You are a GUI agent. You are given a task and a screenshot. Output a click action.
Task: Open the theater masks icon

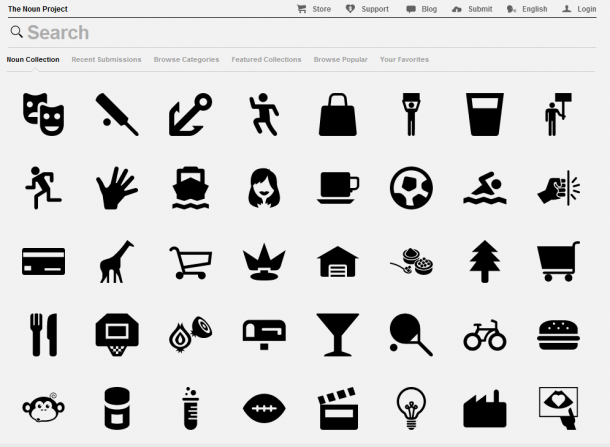43,114
